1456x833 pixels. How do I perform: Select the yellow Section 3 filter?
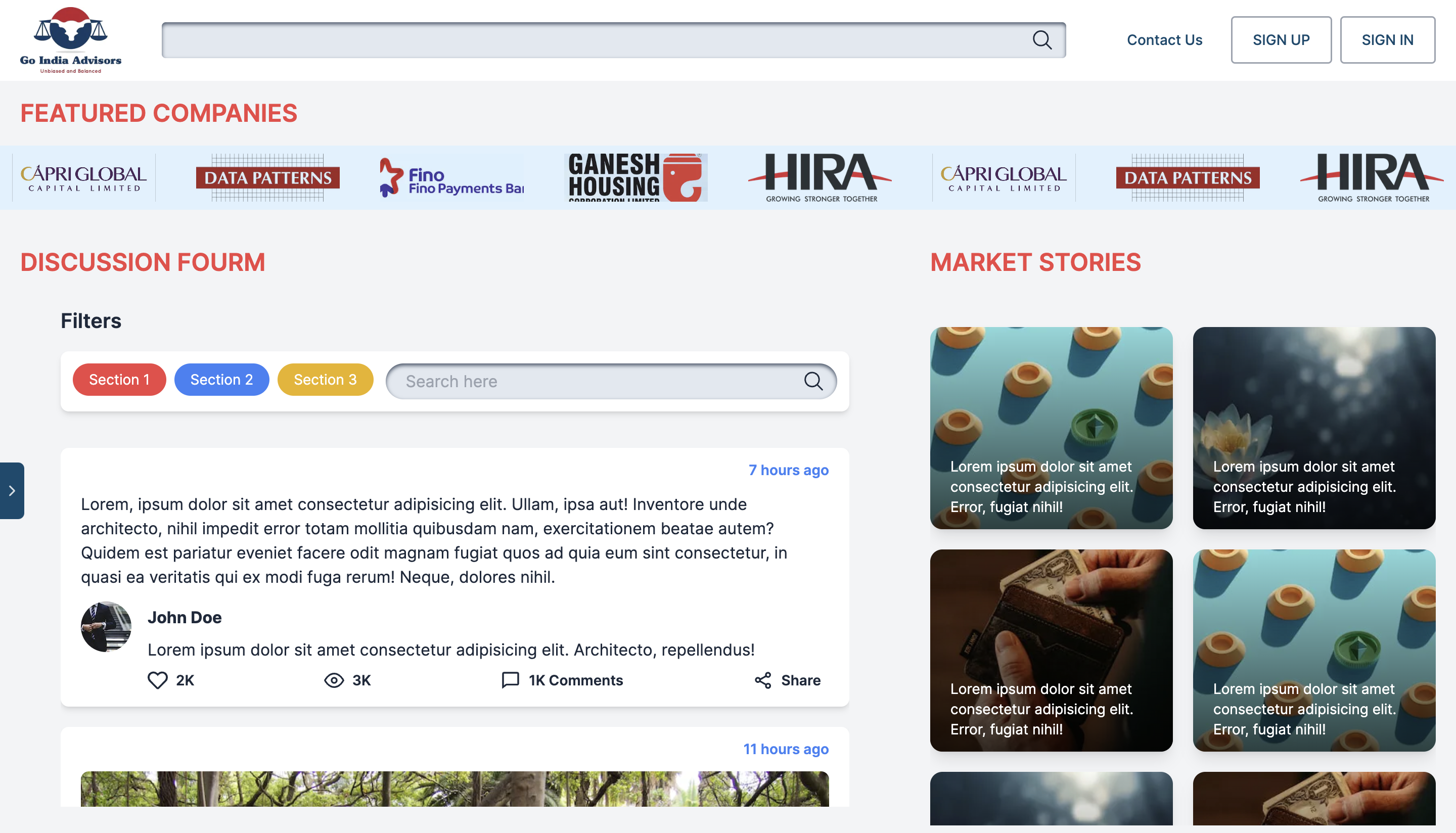point(325,379)
